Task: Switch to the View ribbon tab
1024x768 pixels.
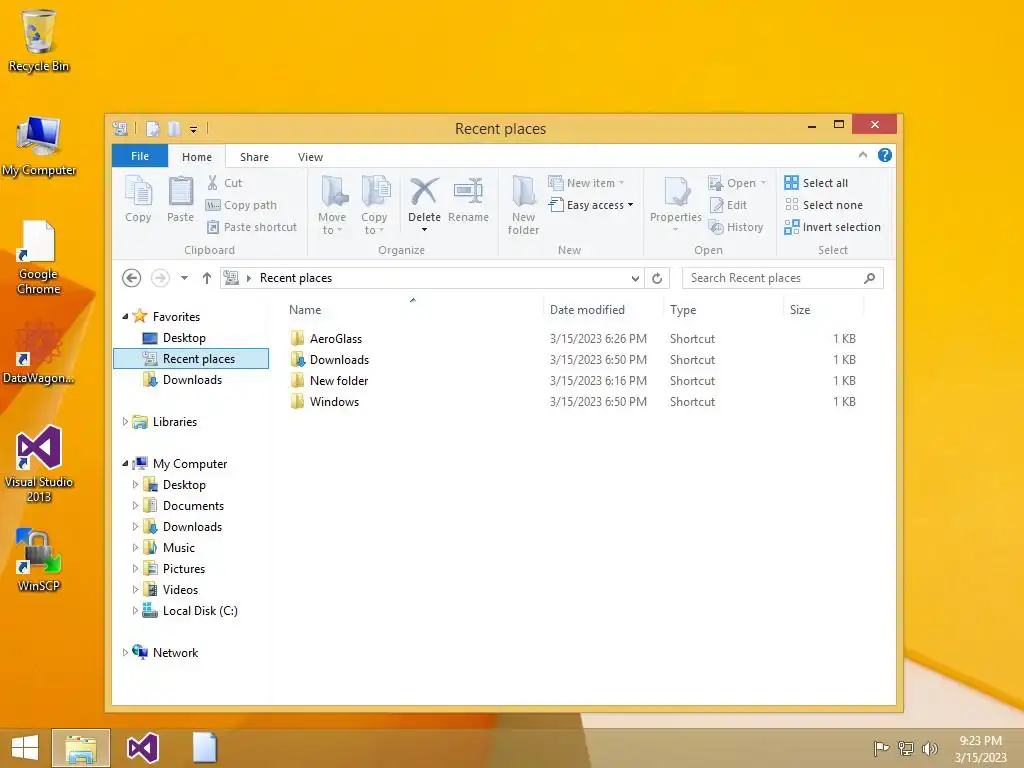Action: pos(310,157)
